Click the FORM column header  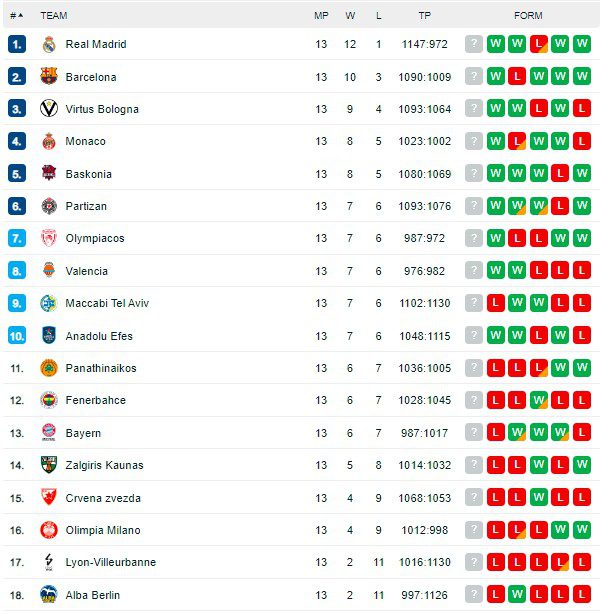(x=528, y=16)
